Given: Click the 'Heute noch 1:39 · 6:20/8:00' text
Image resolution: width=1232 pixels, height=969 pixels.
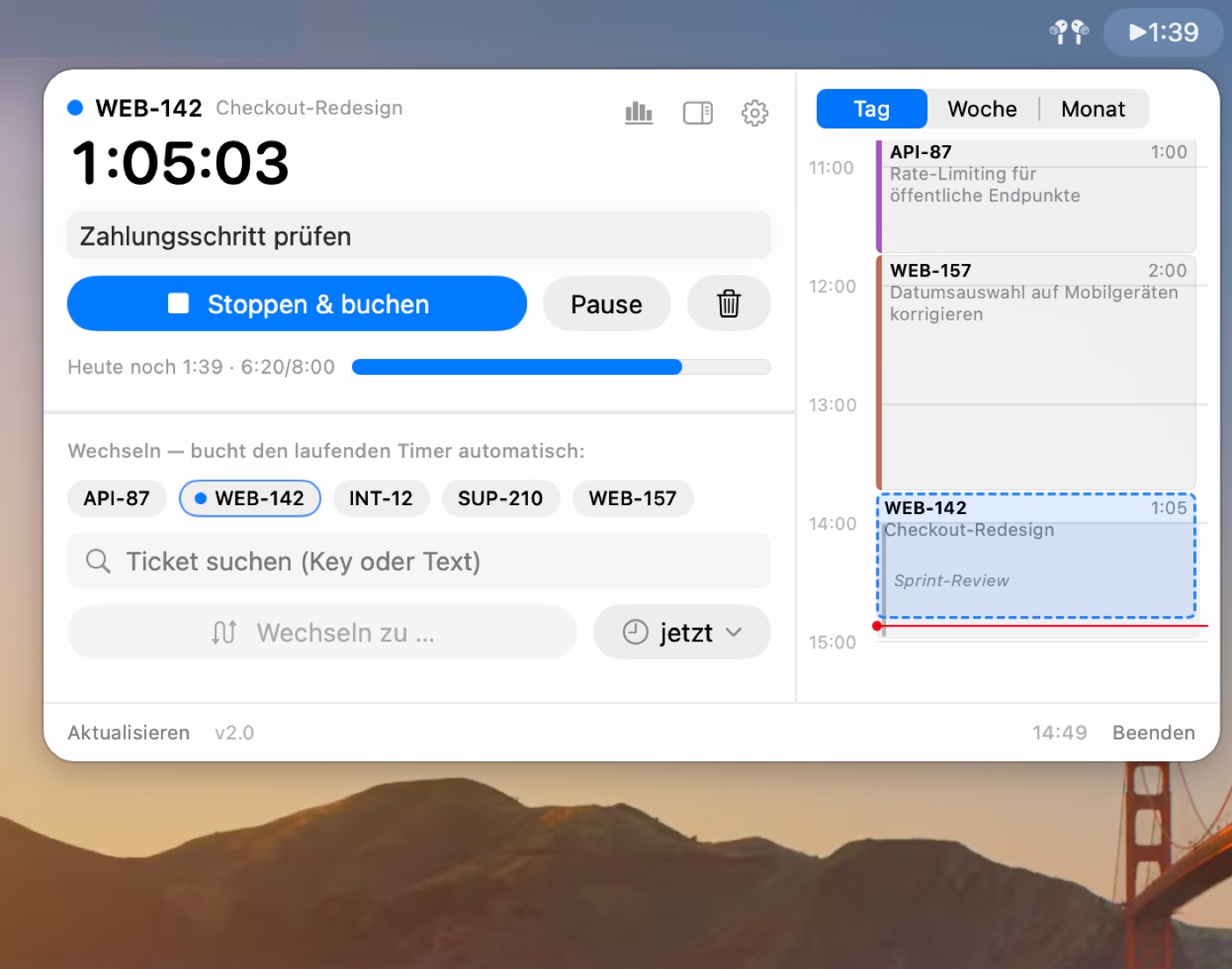Looking at the screenshot, I should [x=202, y=367].
